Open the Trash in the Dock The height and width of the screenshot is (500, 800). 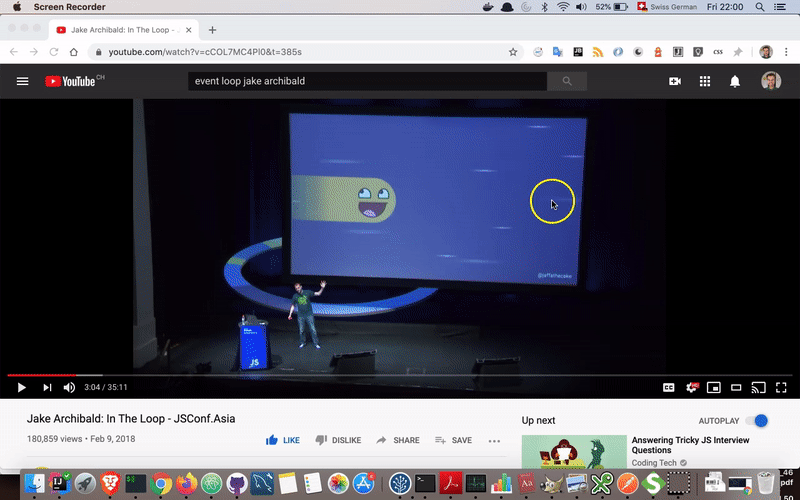click(765, 483)
